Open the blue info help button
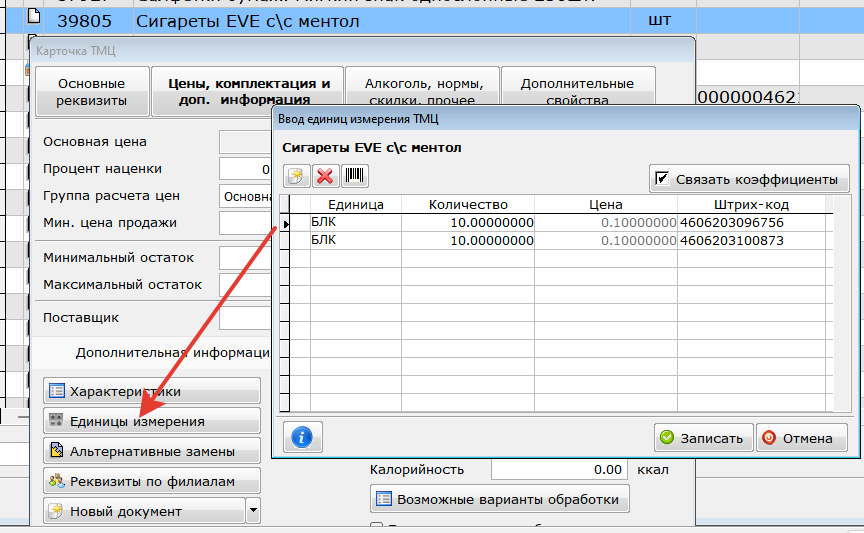The height and width of the screenshot is (533, 864). 302,438
